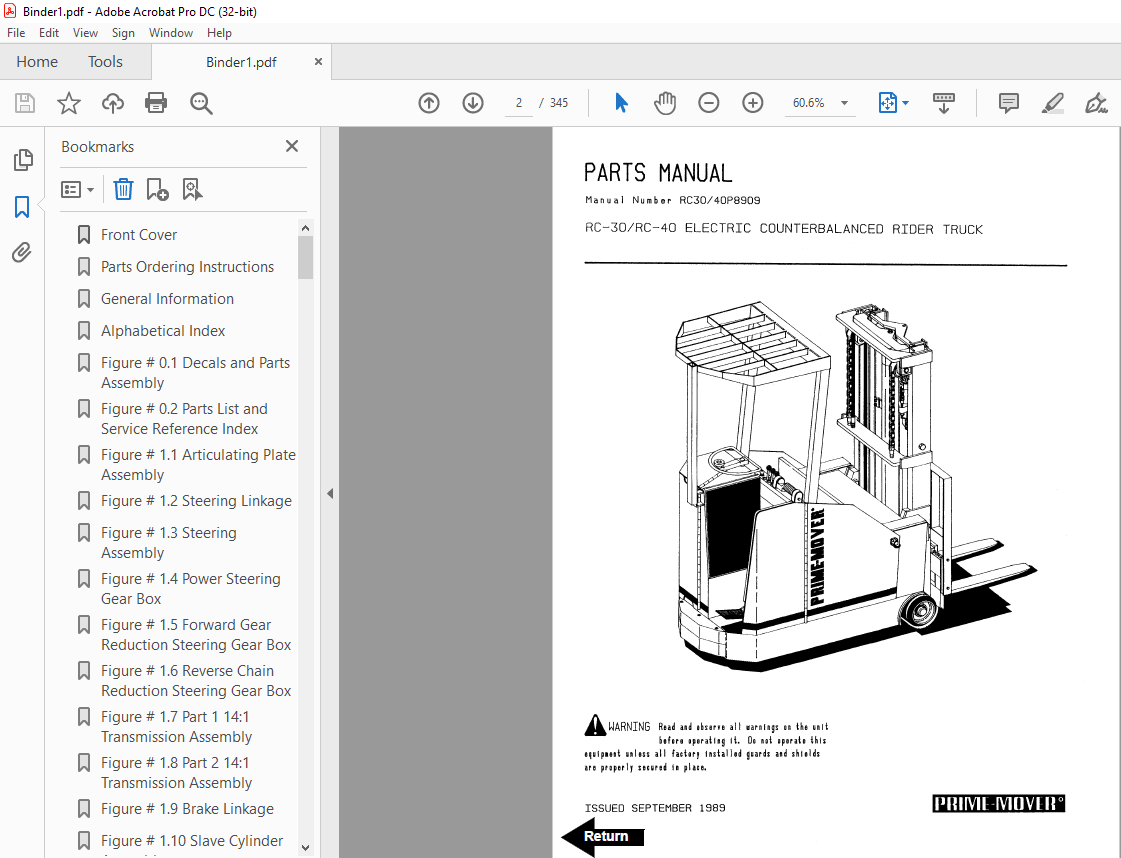Open the Find text magnifier
The height and width of the screenshot is (858, 1121).
pos(201,103)
